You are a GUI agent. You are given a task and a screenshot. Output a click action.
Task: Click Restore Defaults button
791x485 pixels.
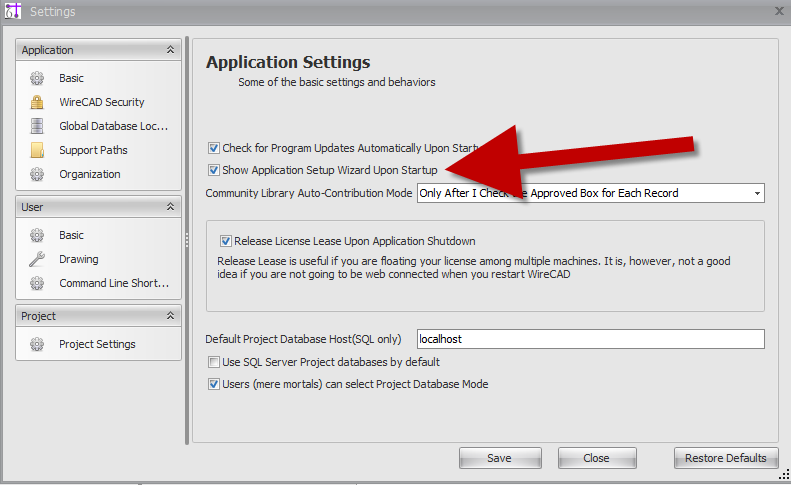[726, 458]
